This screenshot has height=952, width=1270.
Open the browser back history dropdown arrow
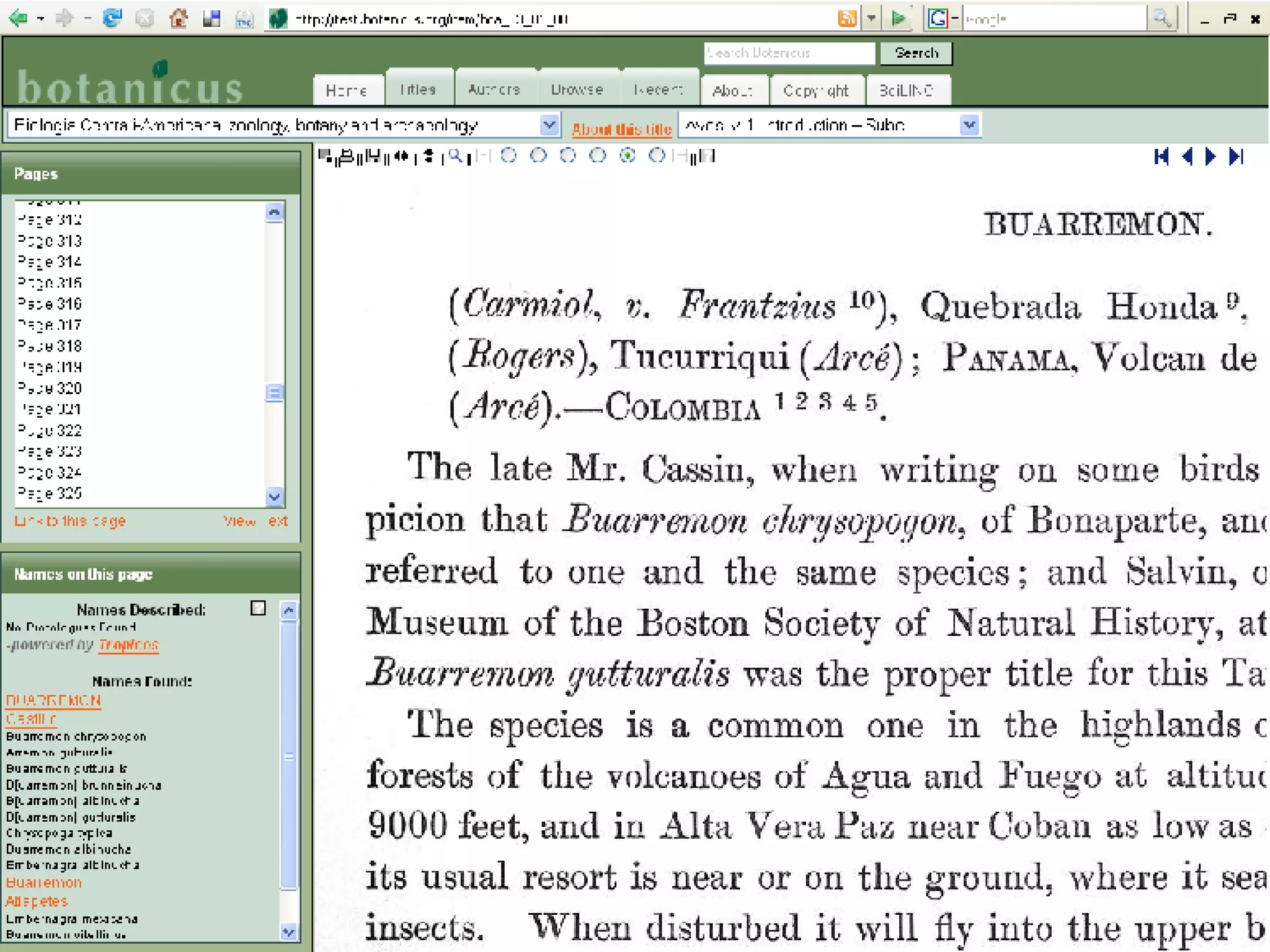41,19
